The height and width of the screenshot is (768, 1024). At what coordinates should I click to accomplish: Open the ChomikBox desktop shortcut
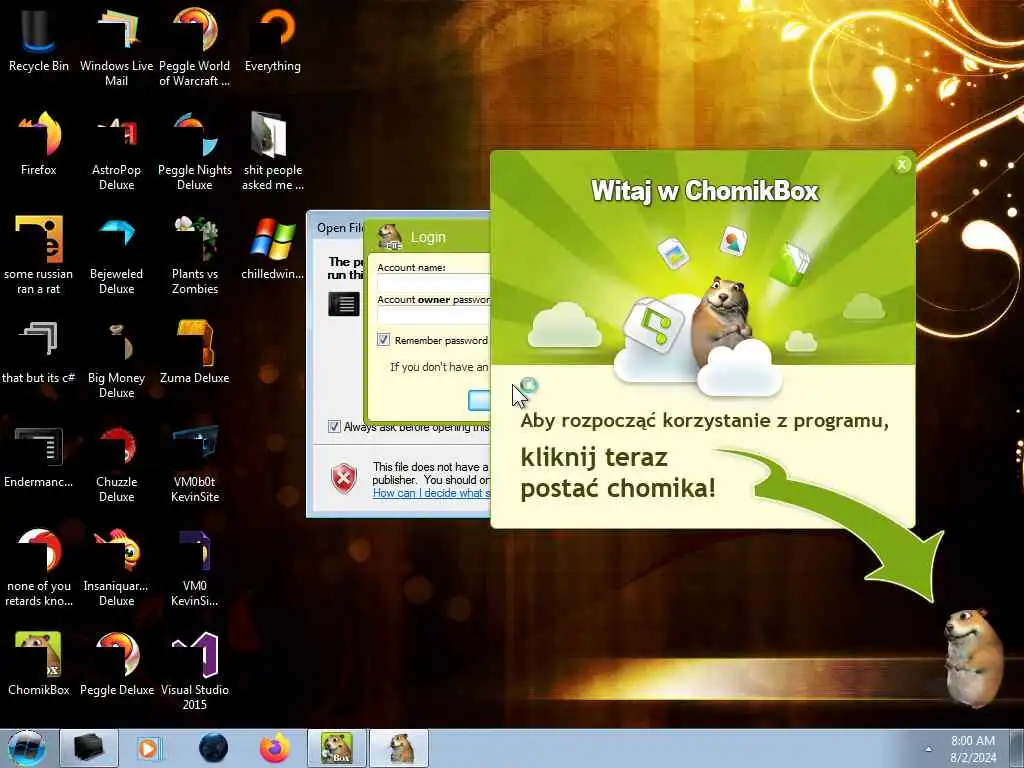(x=39, y=664)
